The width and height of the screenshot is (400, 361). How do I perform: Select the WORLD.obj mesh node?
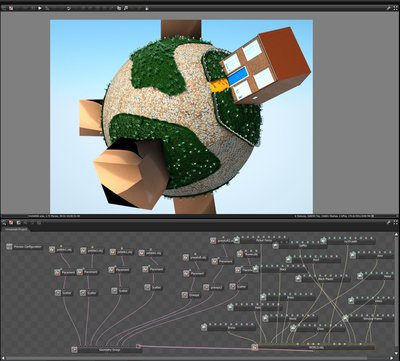[x=314, y=347]
